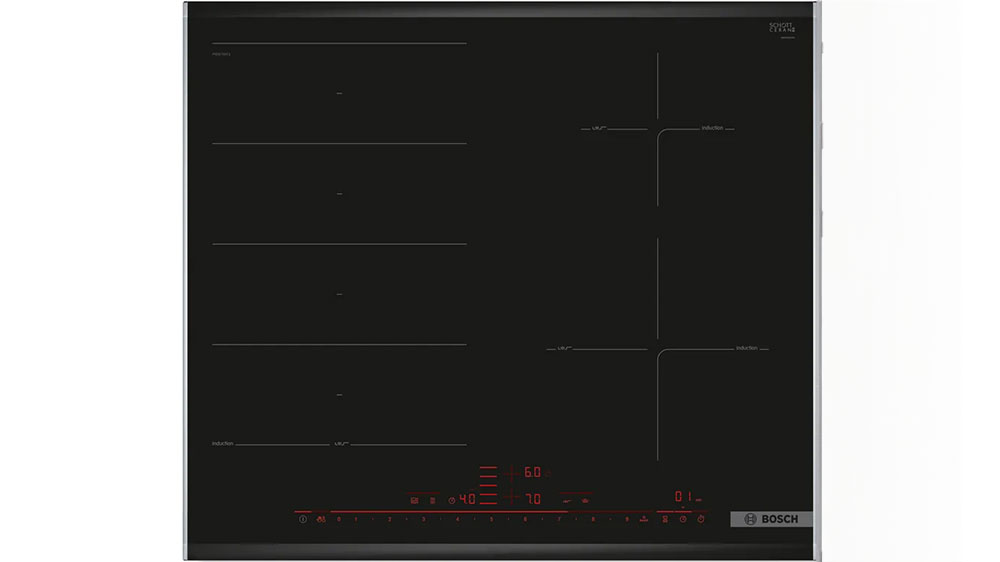Tap the flex zone join icon

(415, 501)
